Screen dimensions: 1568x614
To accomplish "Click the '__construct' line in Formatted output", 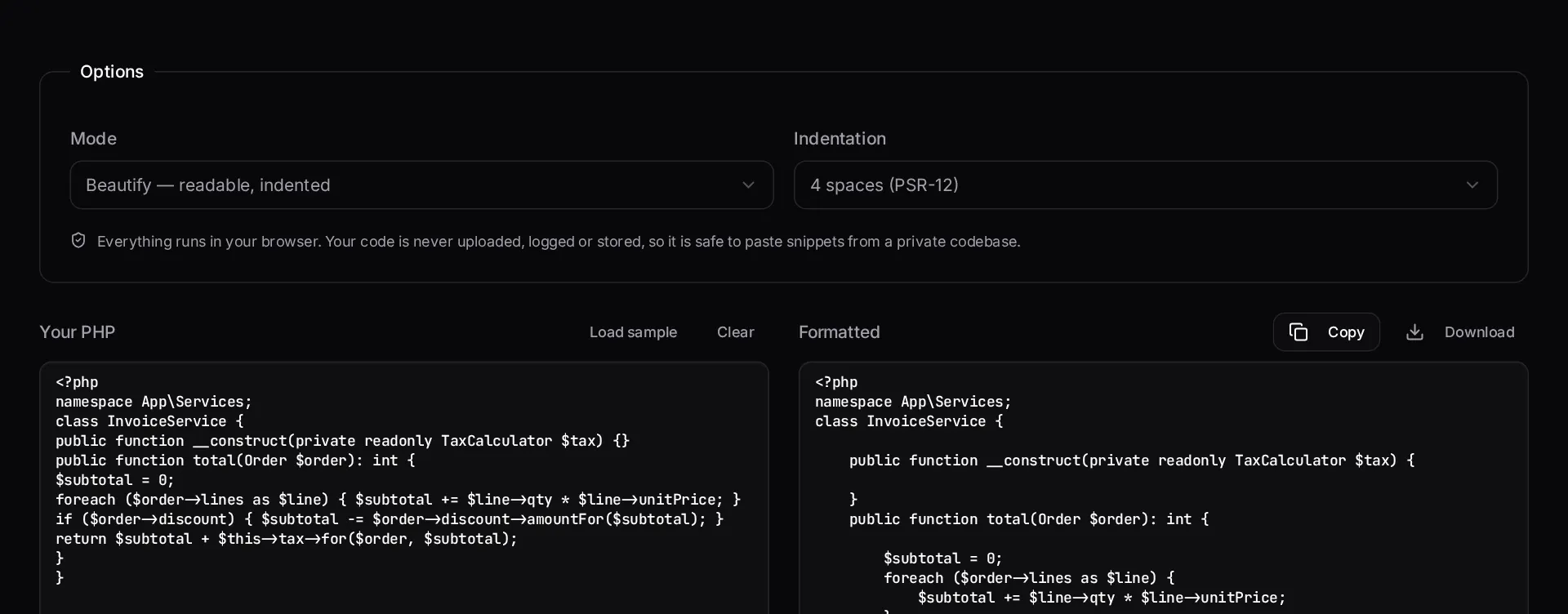I will (x=1132, y=461).
